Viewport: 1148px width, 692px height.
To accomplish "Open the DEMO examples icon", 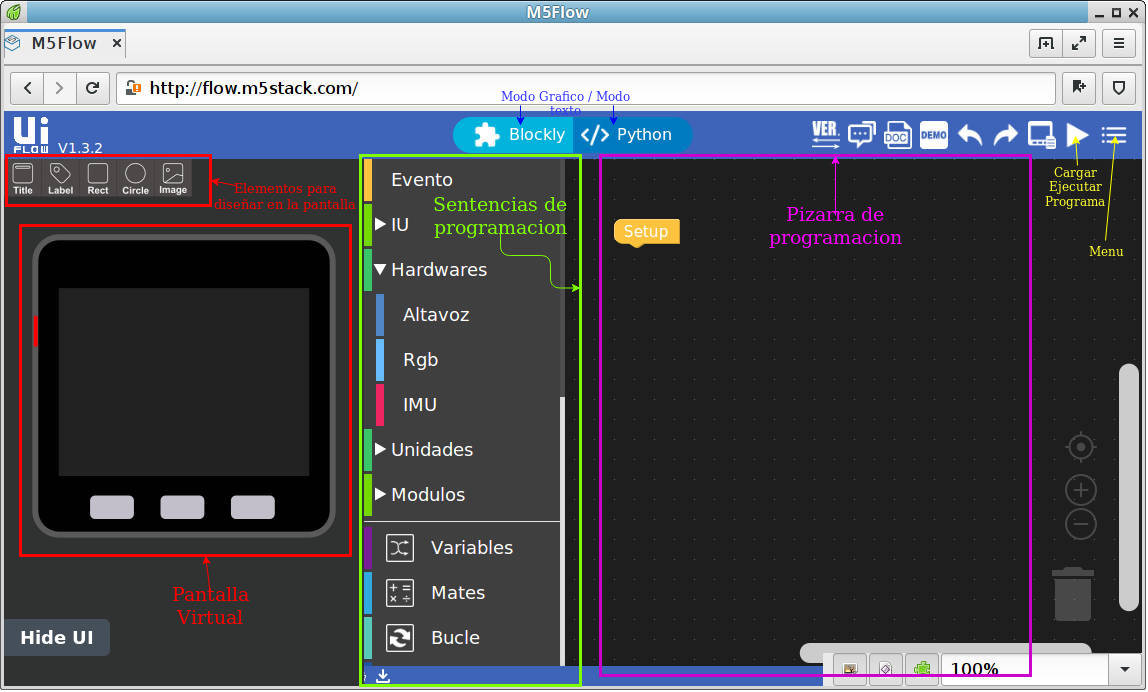I will pos(933,135).
